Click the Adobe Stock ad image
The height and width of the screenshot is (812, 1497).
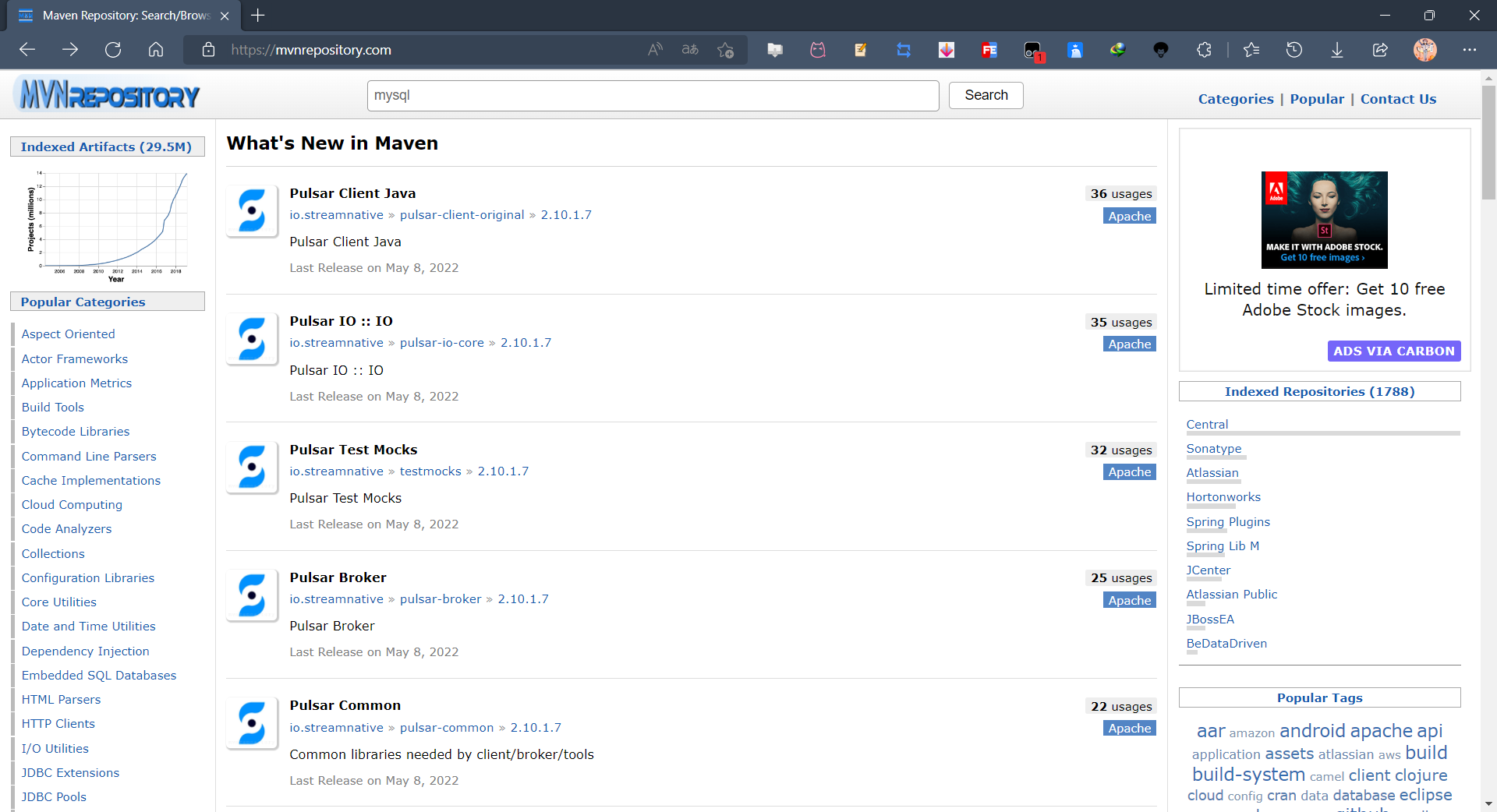pyautogui.click(x=1324, y=220)
